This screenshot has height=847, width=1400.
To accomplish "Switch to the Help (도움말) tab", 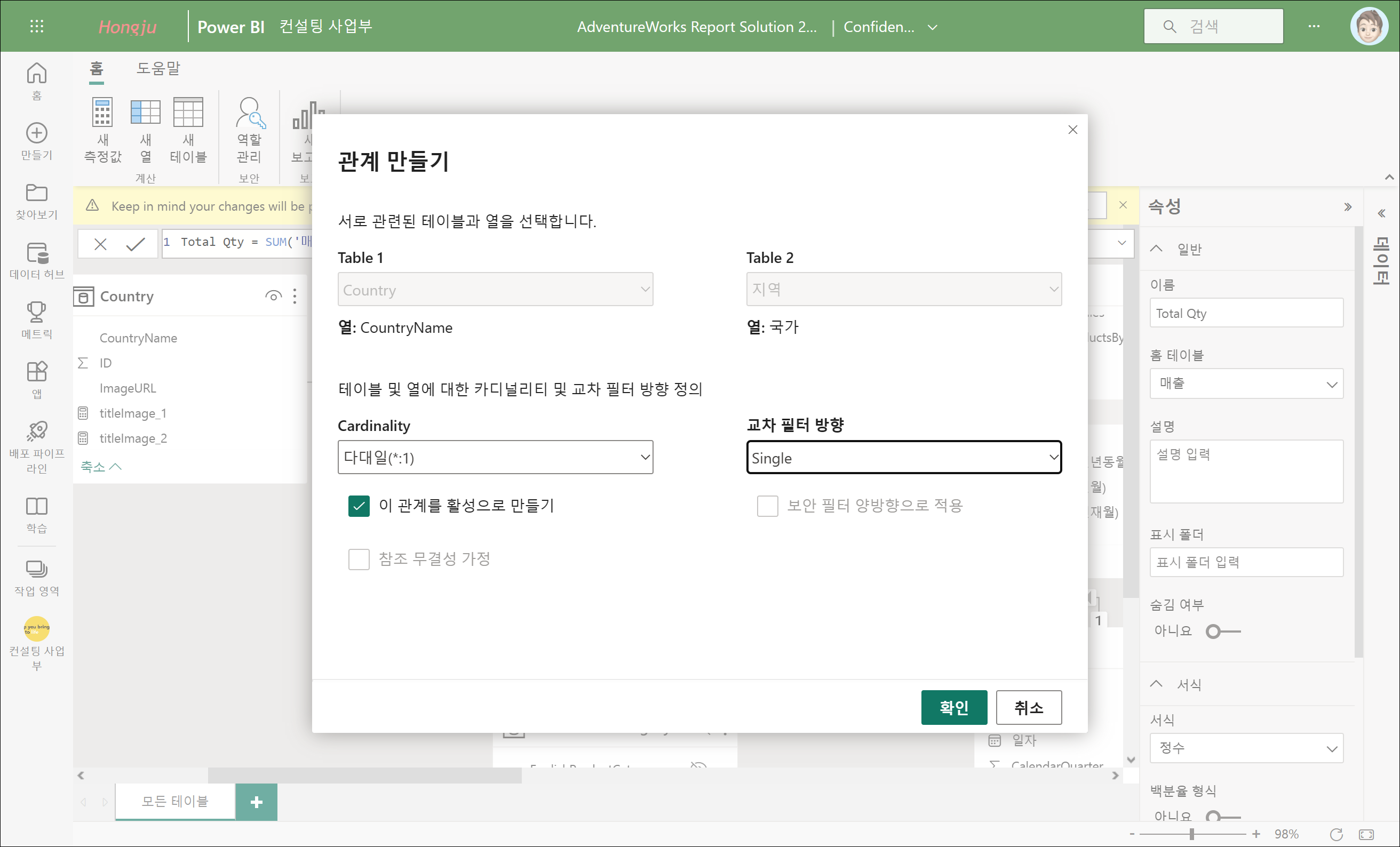I will tap(158, 69).
